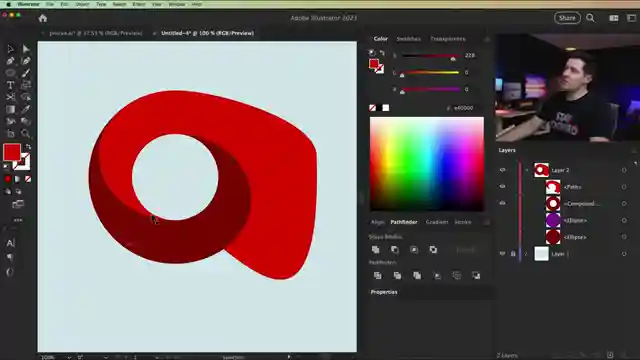Select the Type tool

point(10,85)
